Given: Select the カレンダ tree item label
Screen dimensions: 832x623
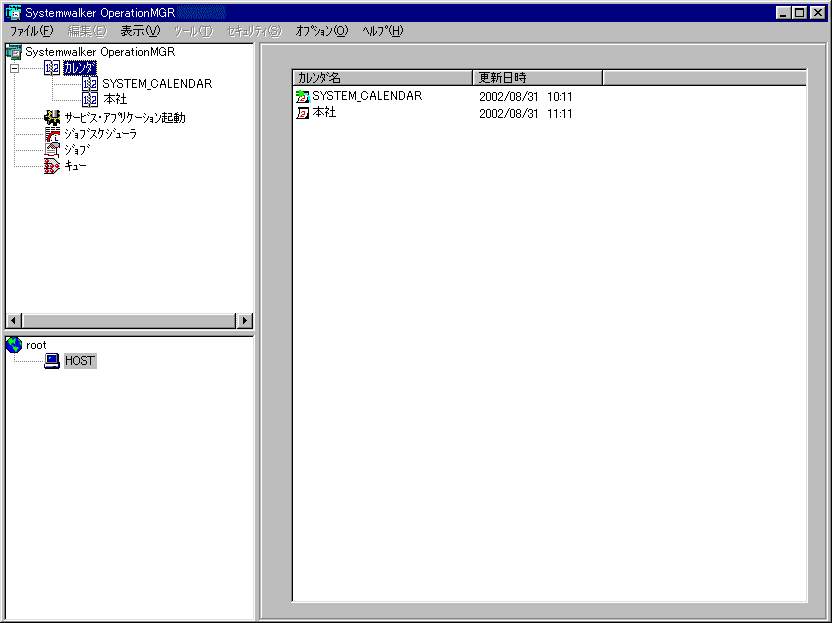Looking at the screenshot, I should pyautogui.click(x=80, y=68).
